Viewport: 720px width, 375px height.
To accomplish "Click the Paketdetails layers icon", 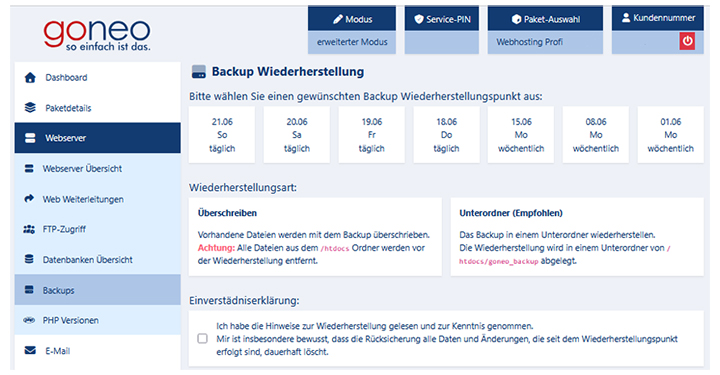I will pos(30,108).
